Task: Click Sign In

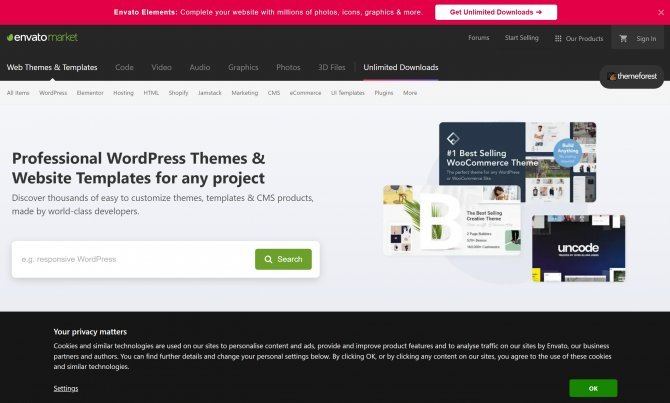Action: (x=646, y=38)
